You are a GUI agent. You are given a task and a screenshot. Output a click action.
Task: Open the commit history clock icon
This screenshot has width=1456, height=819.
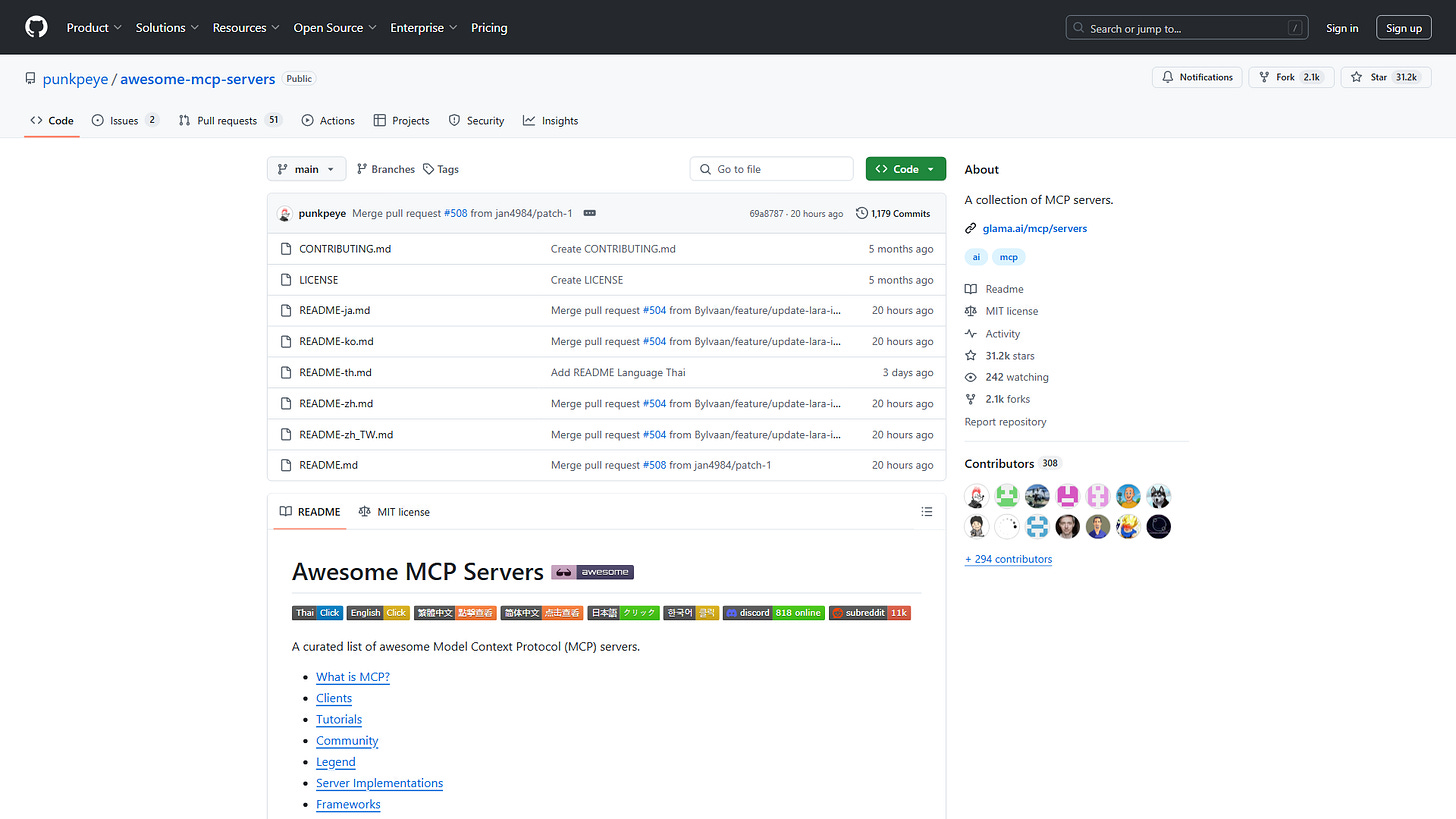coord(862,214)
